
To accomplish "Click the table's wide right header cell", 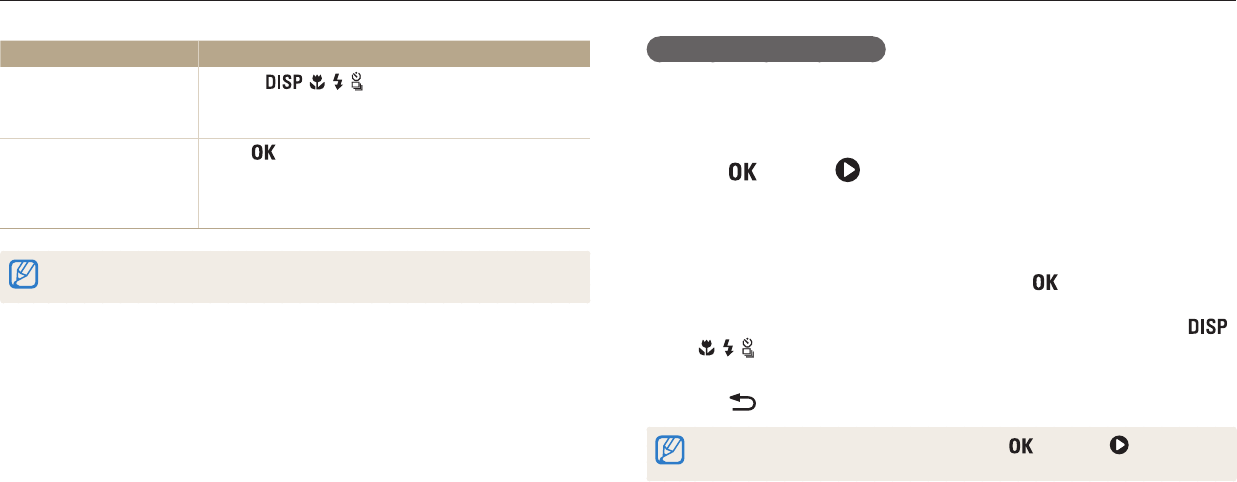I will pyautogui.click(x=394, y=53).
